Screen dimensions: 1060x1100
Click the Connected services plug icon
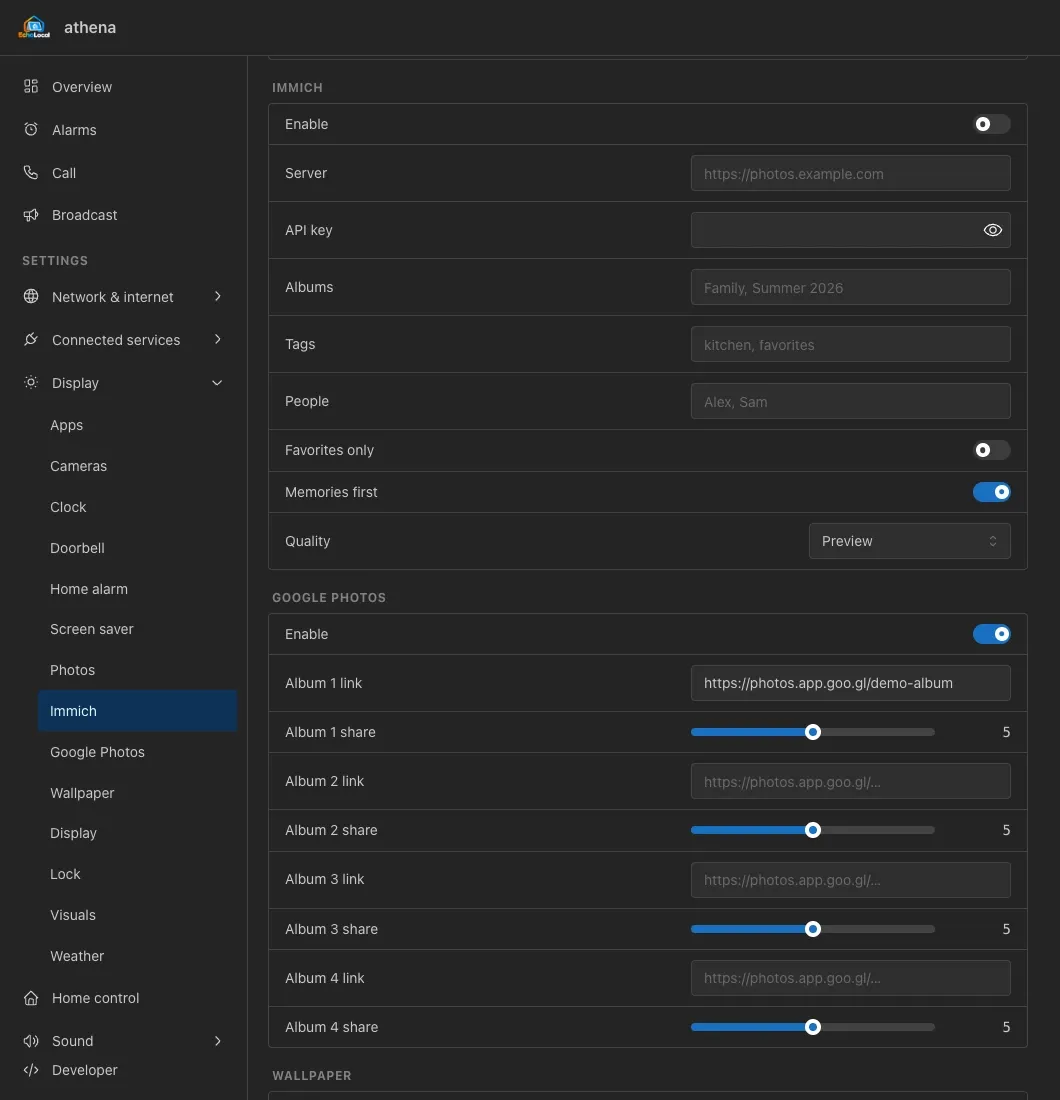pyautogui.click(x=31, y=340)
